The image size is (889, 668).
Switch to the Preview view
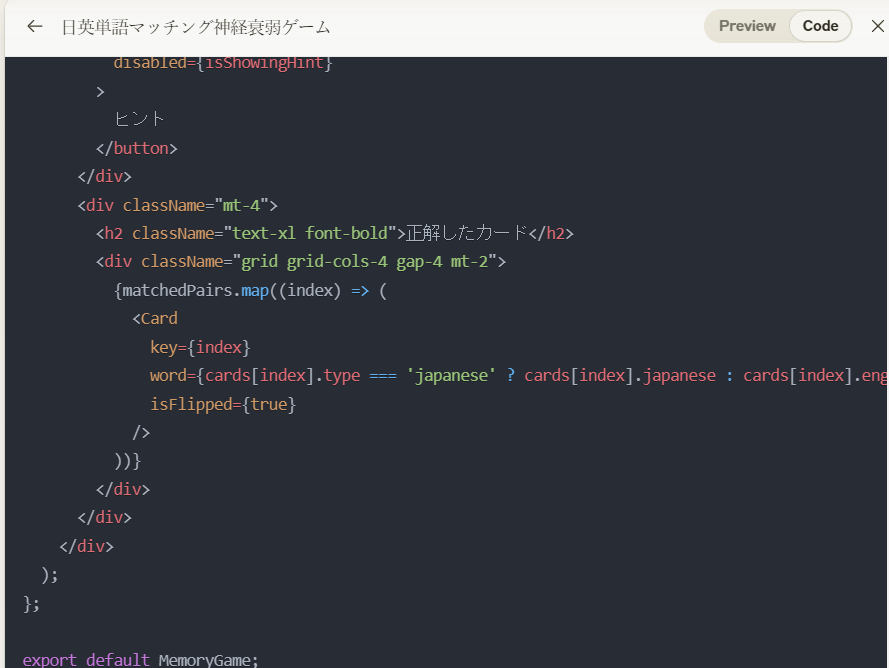pos(747,26)
